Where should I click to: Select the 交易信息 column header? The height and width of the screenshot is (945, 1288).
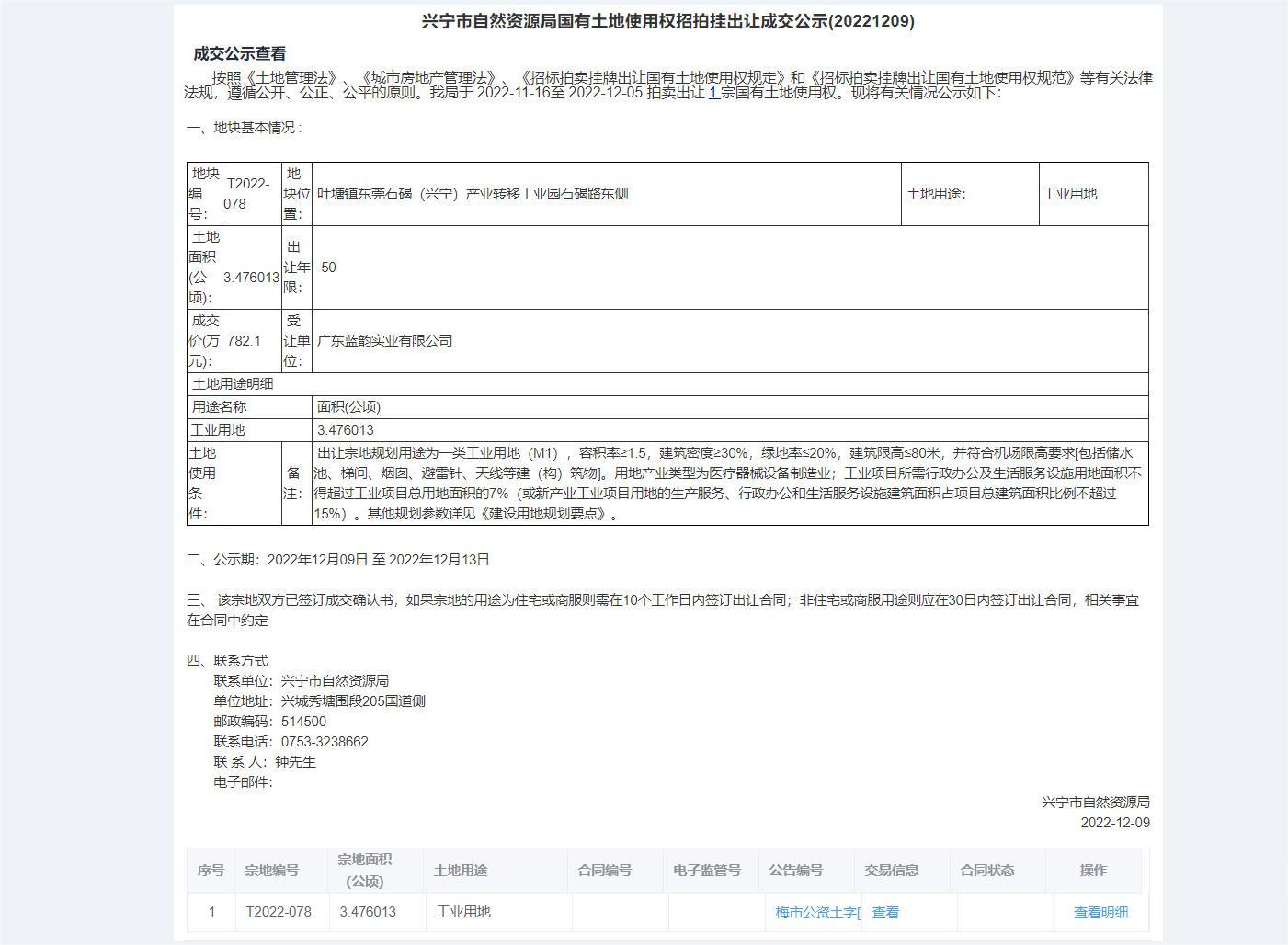[901, 870]
